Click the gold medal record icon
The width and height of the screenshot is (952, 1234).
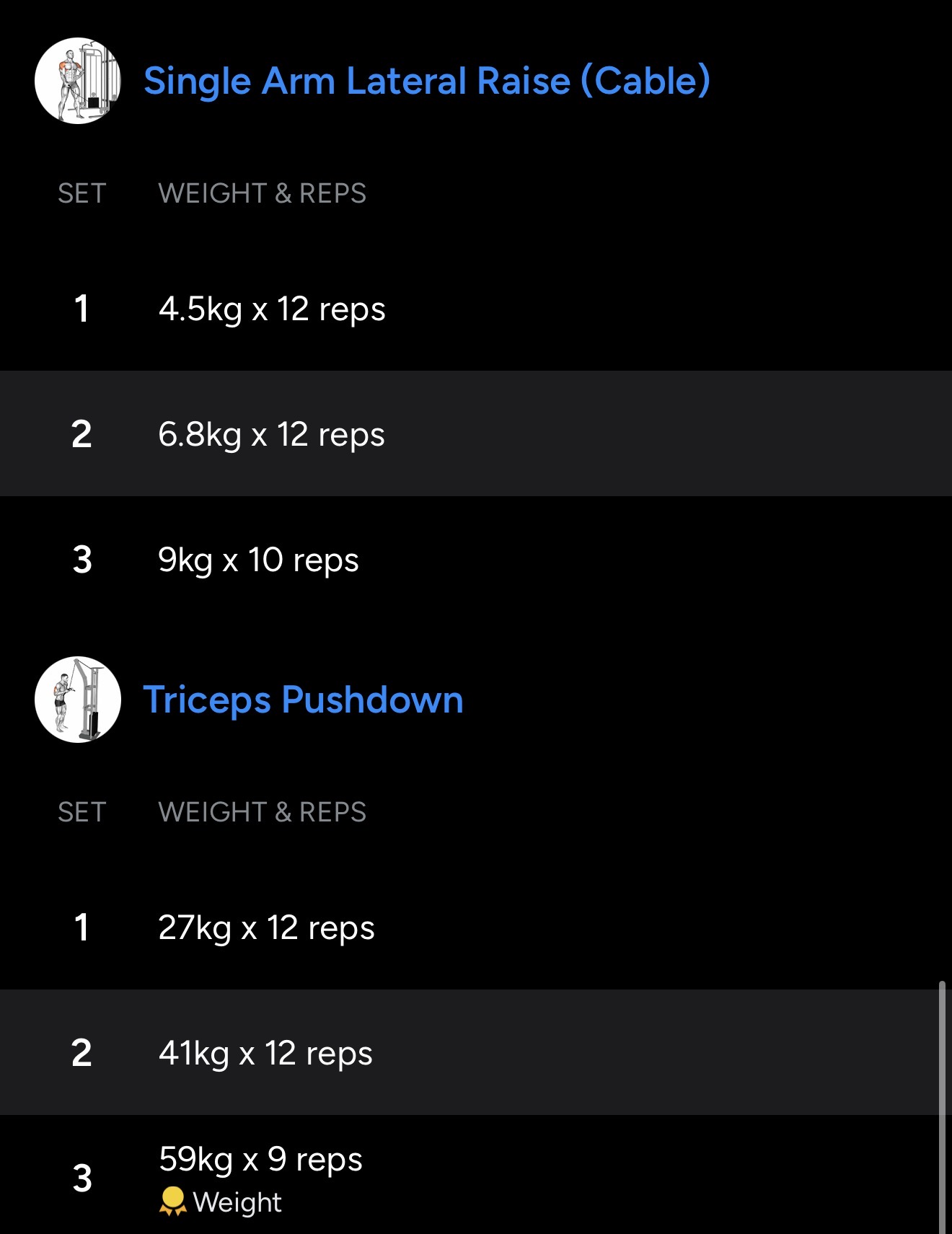pyautogui.click(x=172, y=1202)
